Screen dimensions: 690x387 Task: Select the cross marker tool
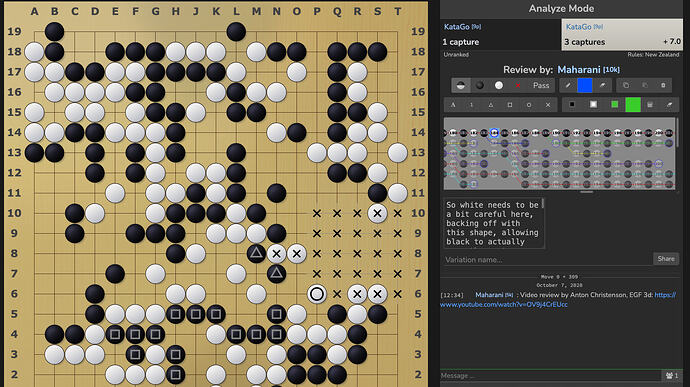(x=548, y=105)
